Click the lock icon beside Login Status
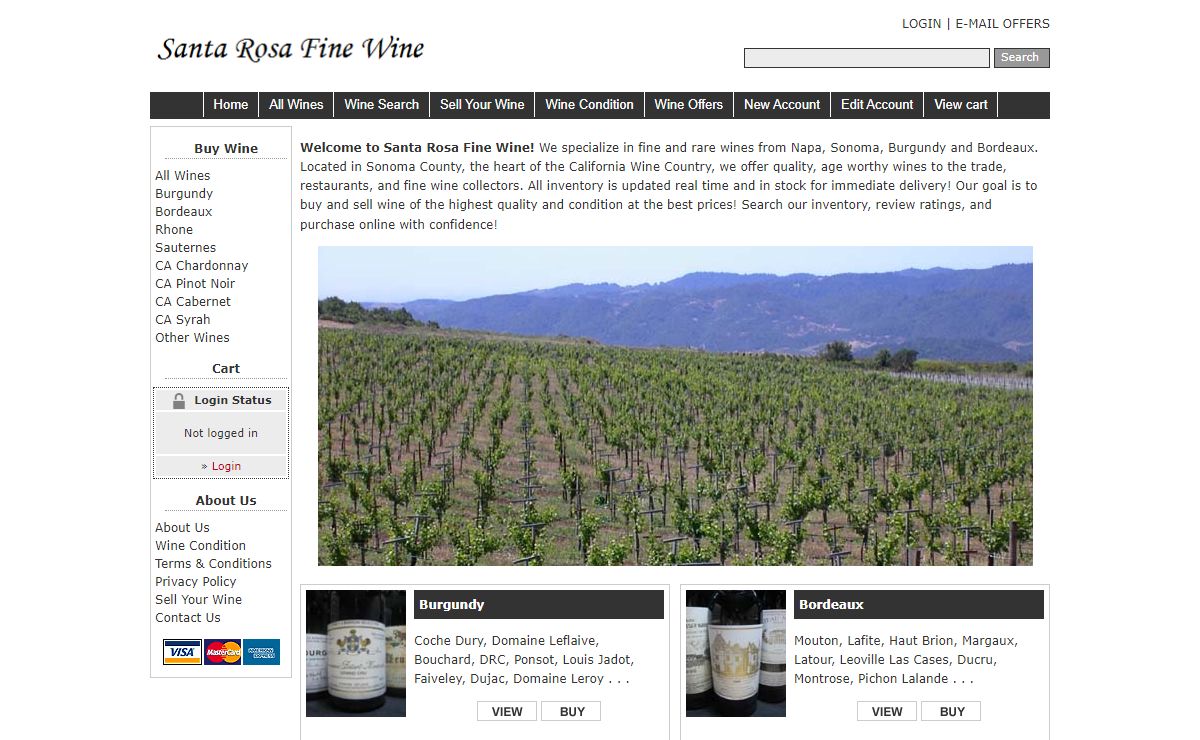 [x=179, y=401]
